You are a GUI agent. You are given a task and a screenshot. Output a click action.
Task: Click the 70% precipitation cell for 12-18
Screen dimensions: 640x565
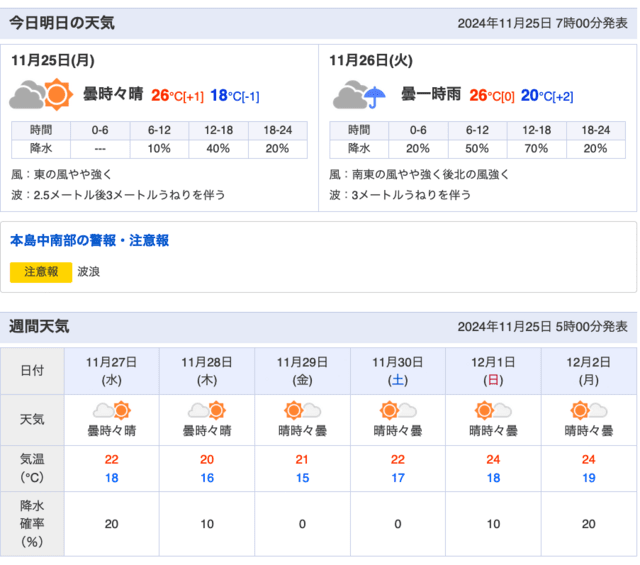(536, 149)
